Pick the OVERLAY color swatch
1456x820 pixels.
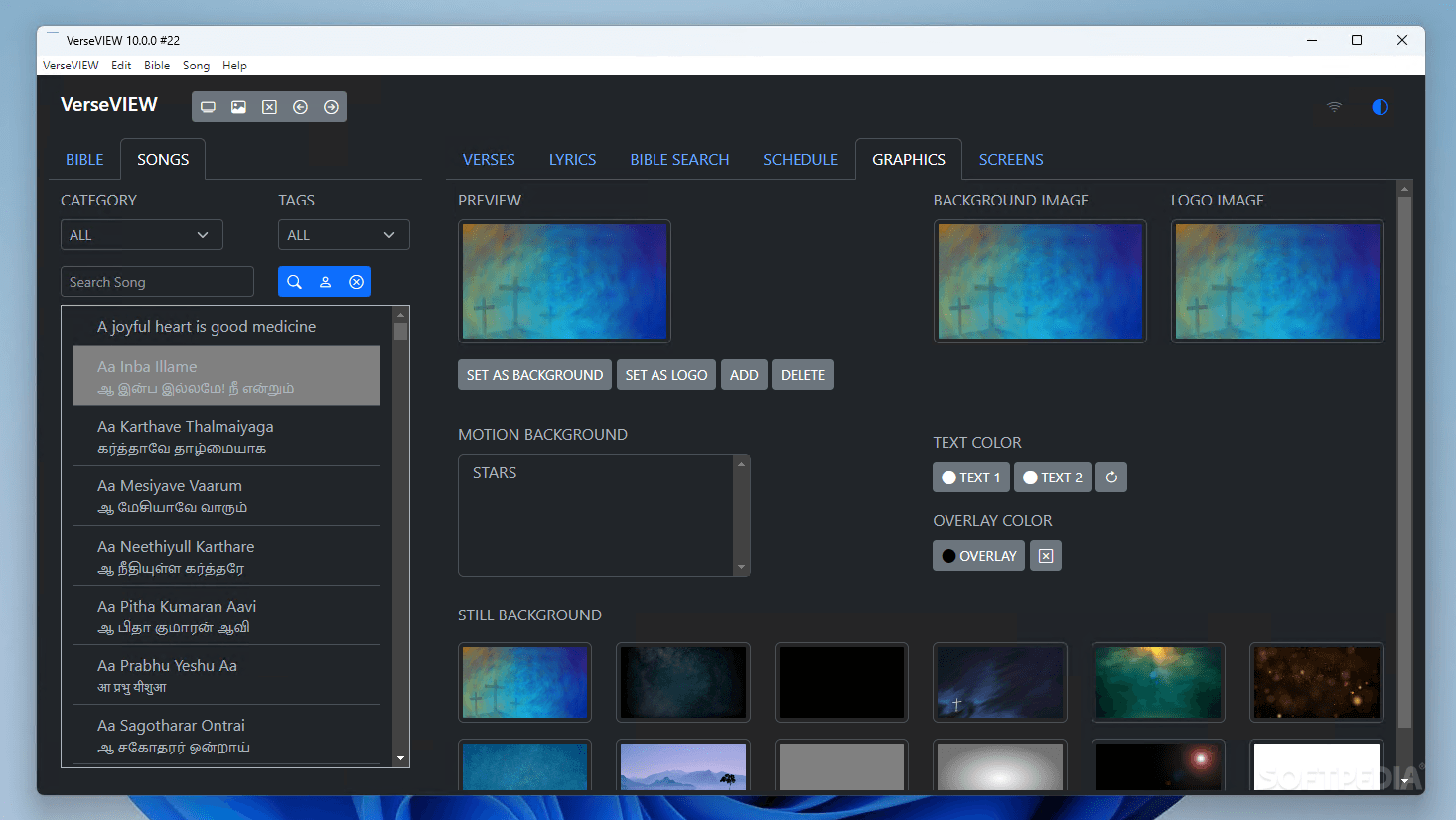pos(978,556)
